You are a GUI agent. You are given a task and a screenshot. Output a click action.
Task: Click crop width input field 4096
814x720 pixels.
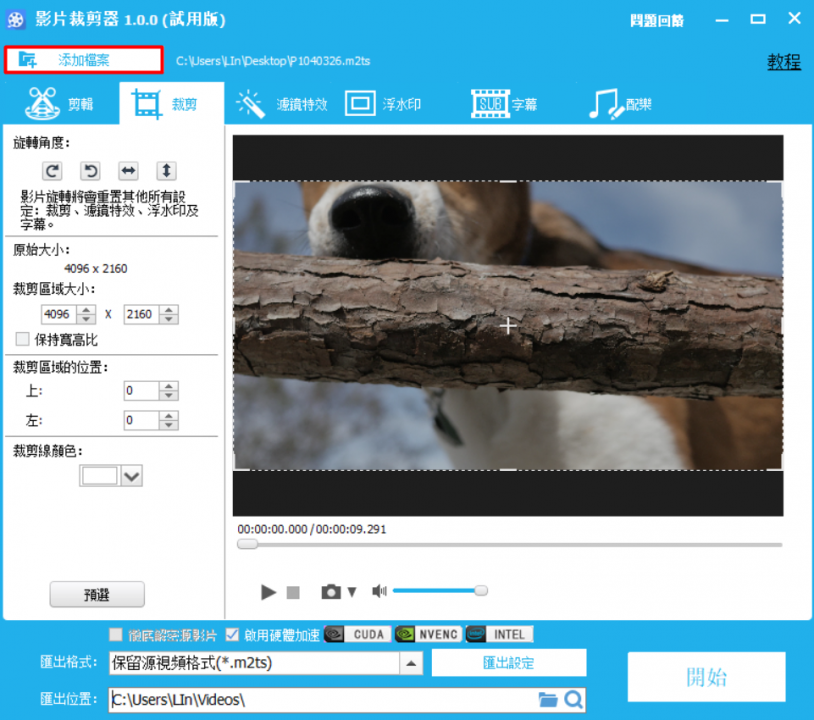59,314
